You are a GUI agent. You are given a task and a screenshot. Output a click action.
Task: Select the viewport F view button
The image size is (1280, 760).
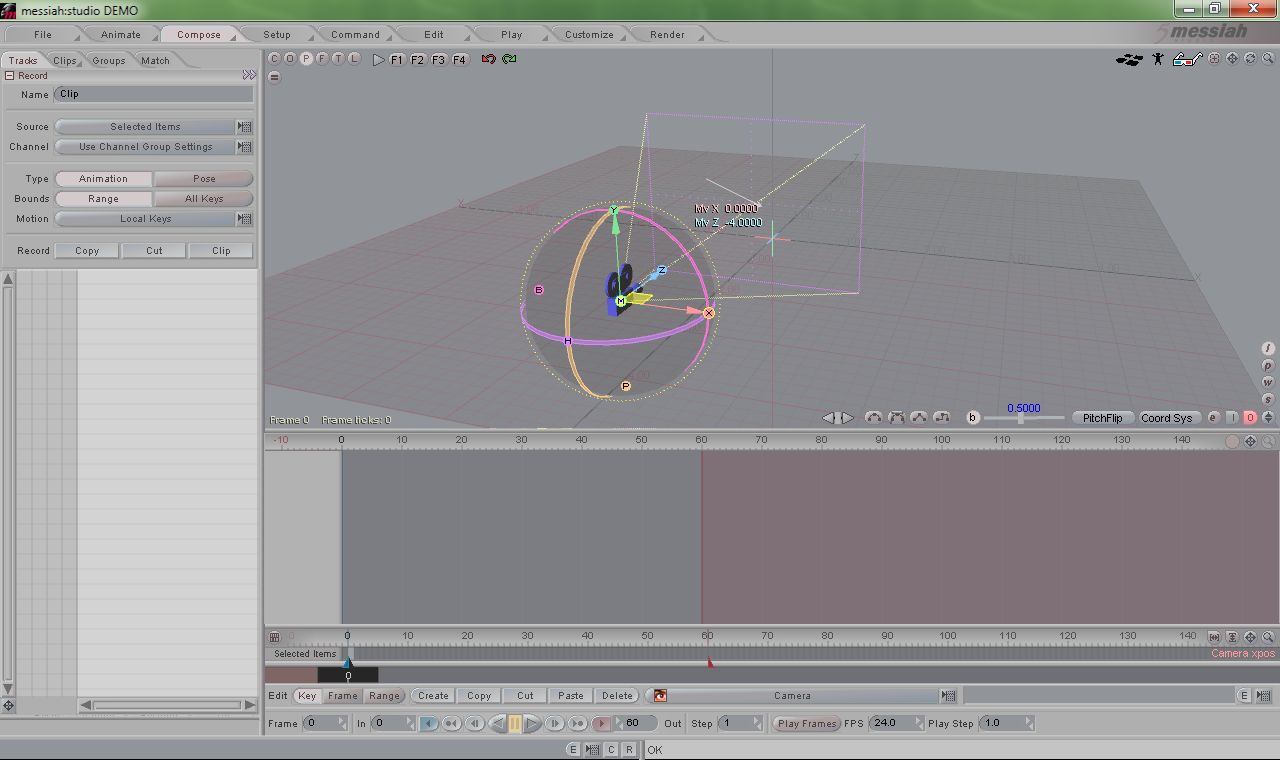tap(322, 59)
